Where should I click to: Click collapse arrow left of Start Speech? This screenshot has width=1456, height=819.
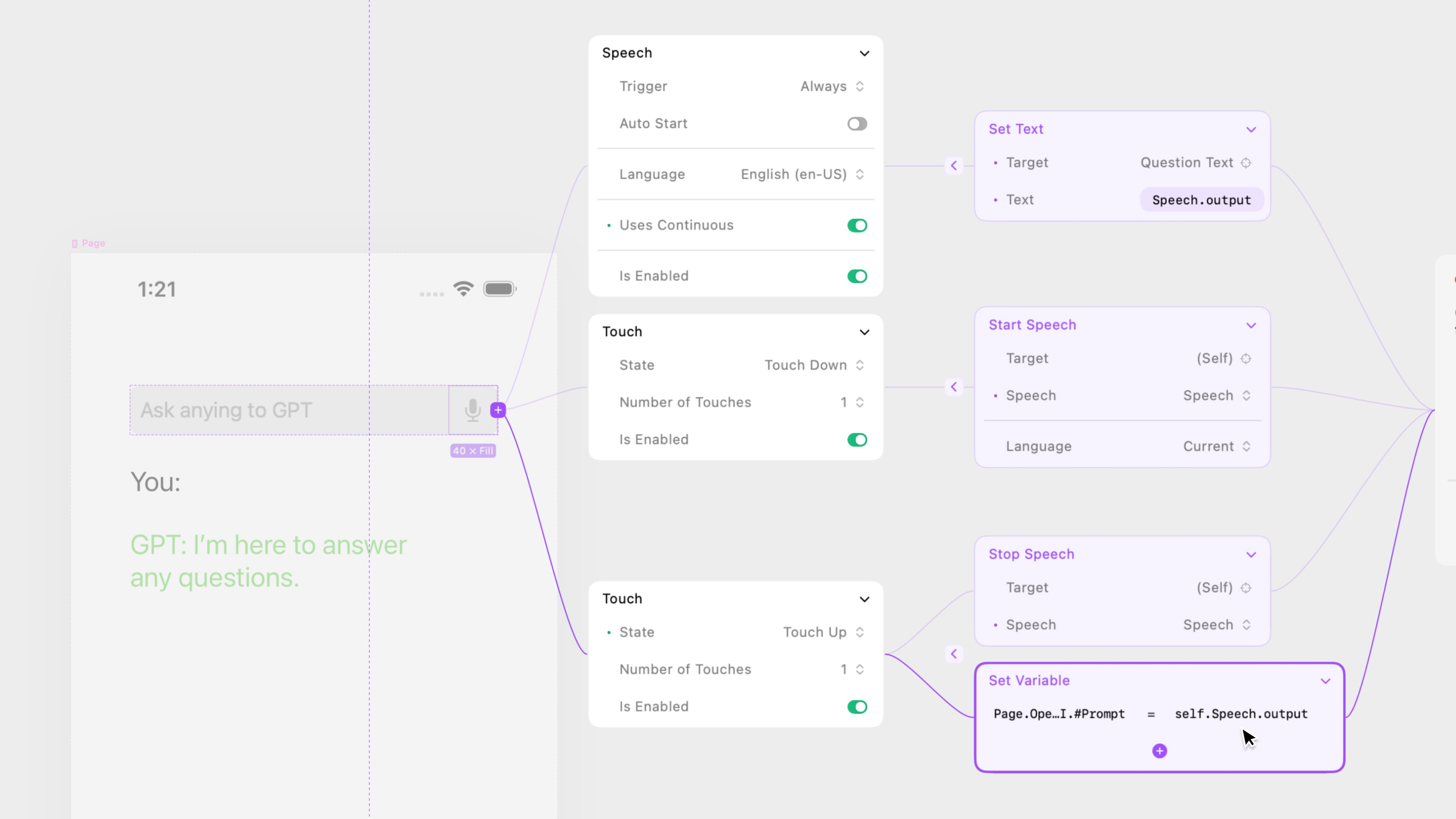954,387
